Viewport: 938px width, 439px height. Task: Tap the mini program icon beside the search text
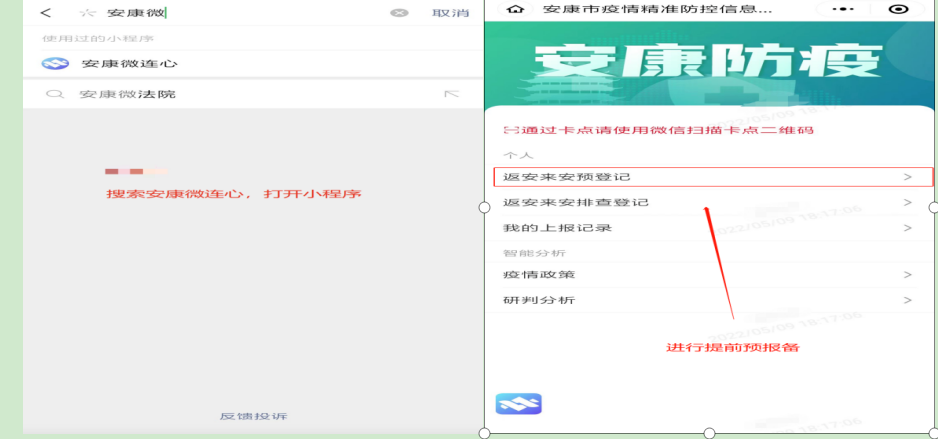(88, 13)
